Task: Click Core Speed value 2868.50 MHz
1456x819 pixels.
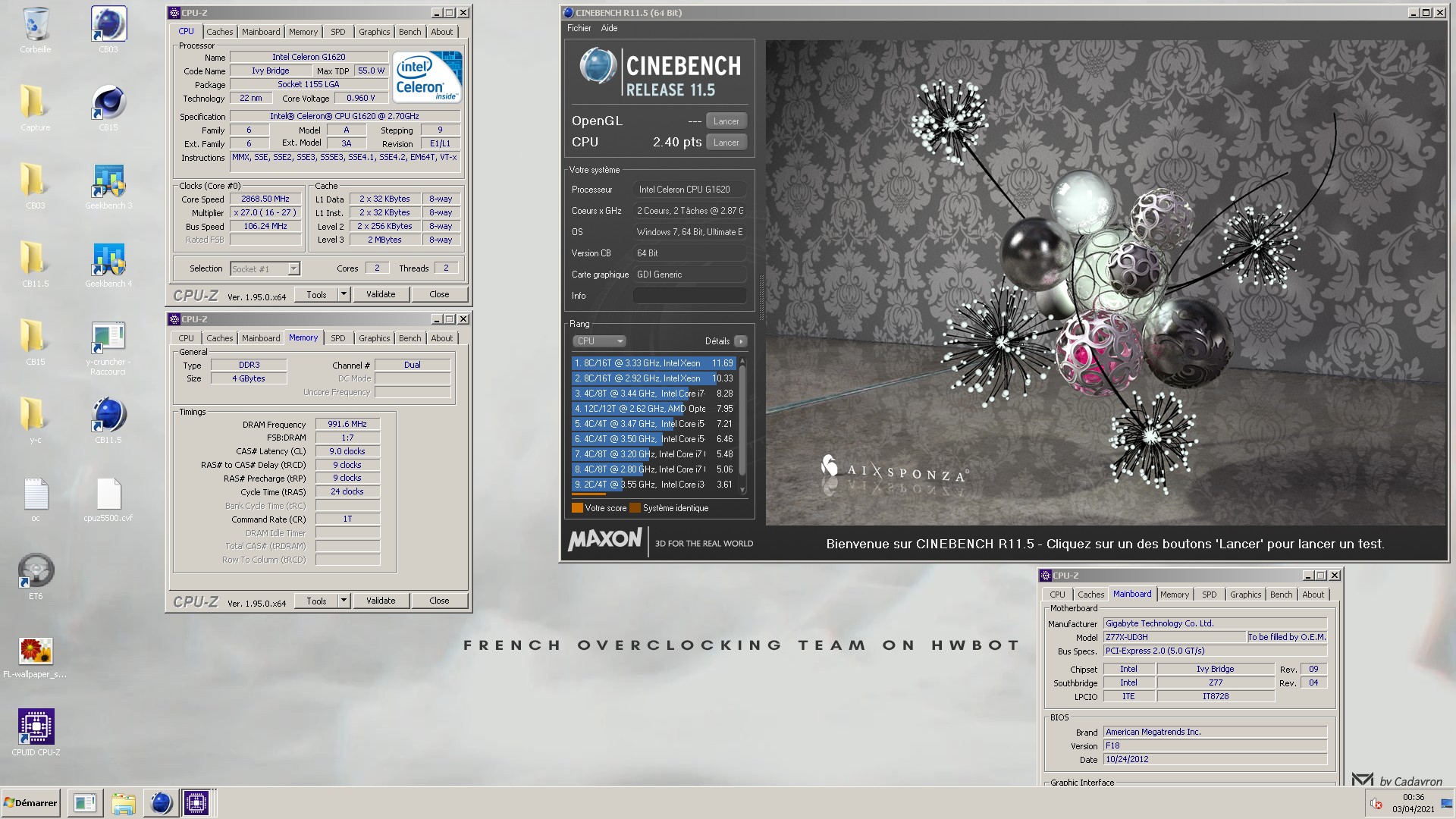Action: [x=265, y=199]
